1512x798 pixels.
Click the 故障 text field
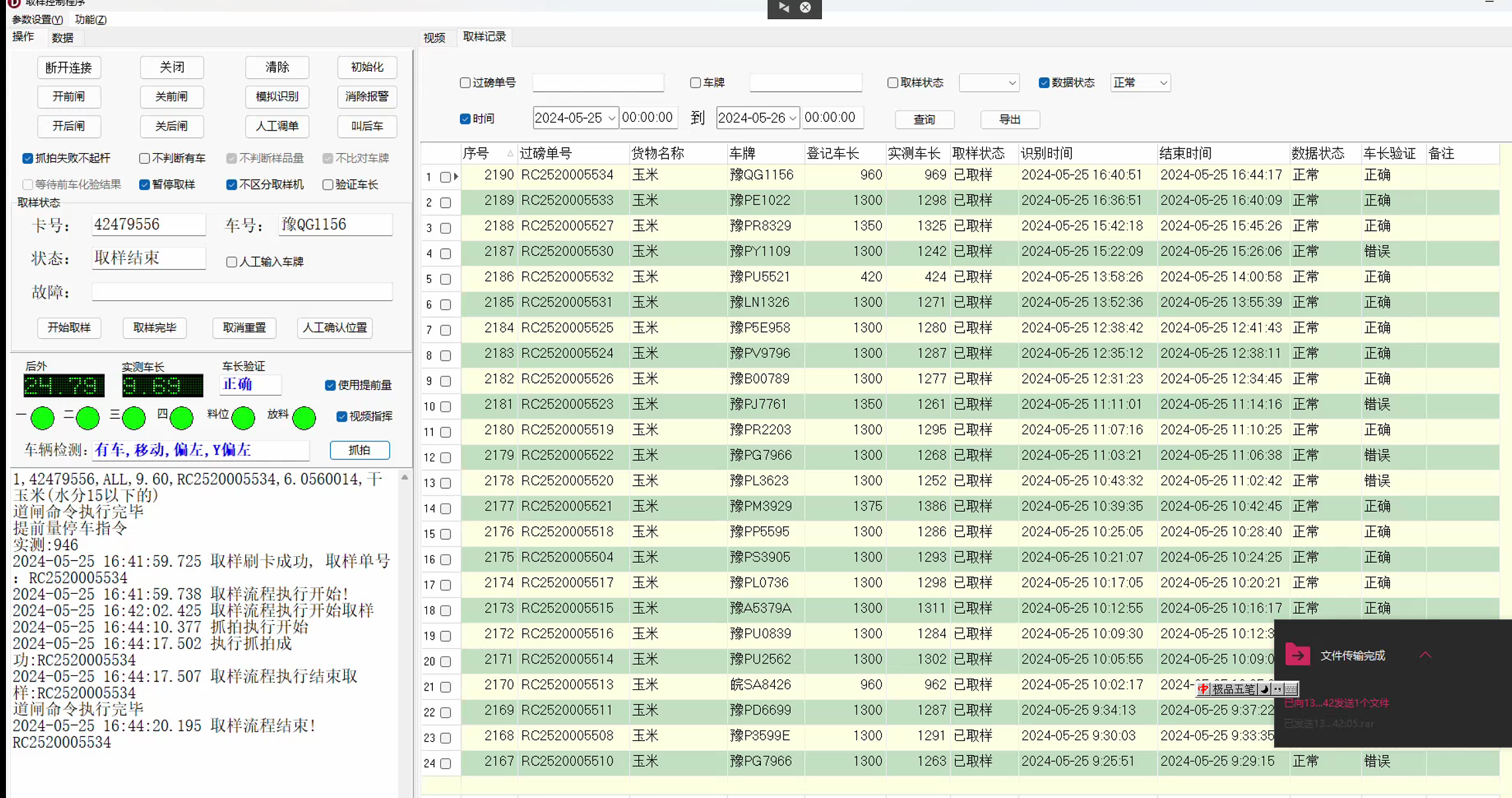tap(242, 292)
